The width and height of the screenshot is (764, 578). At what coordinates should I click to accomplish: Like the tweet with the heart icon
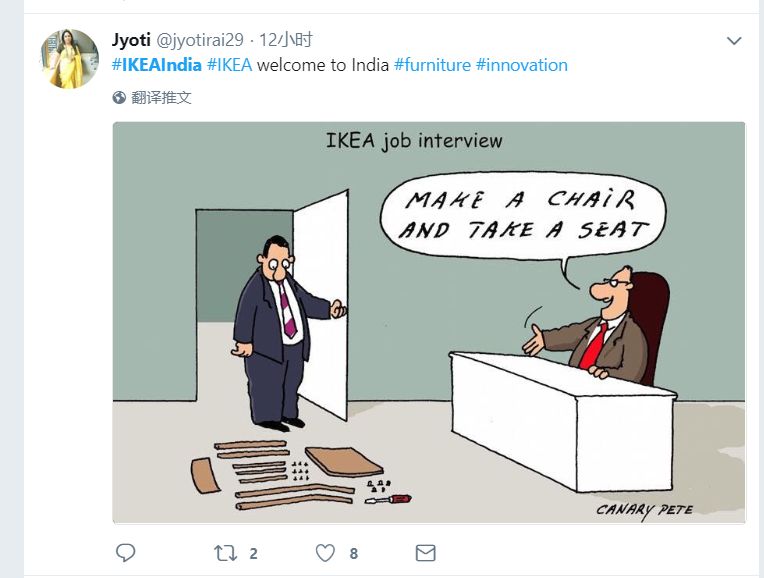[x=325, y=553]
